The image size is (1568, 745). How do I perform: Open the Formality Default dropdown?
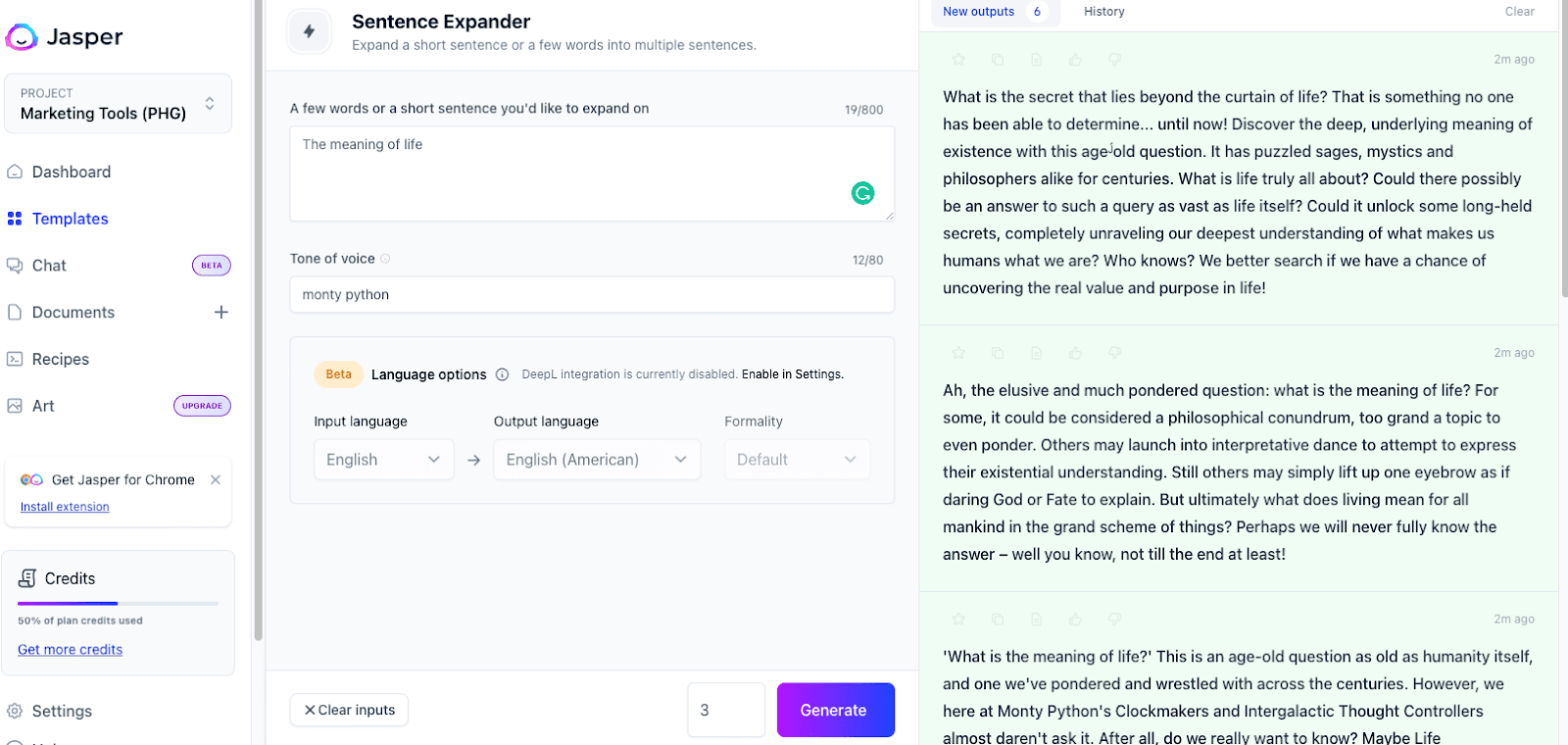(797, 460)
